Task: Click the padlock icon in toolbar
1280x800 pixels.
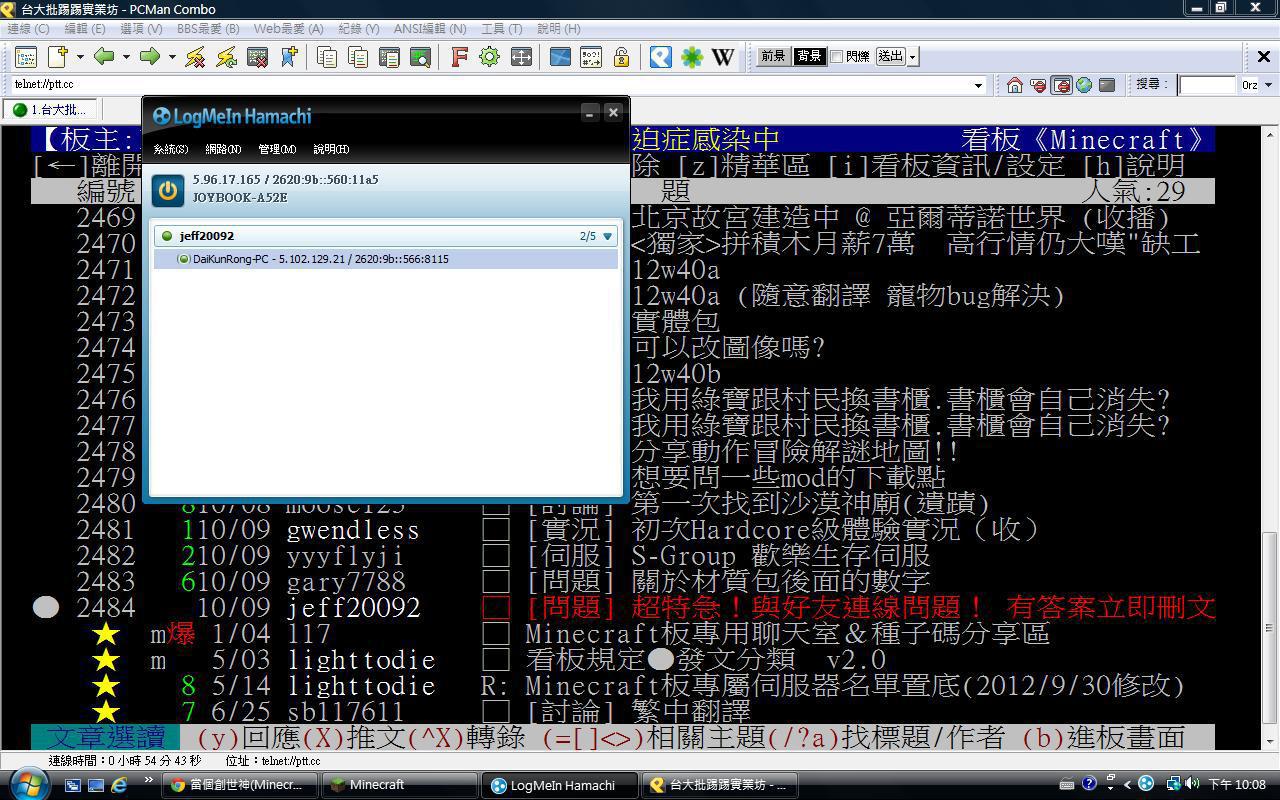Action: coord(621,57)
